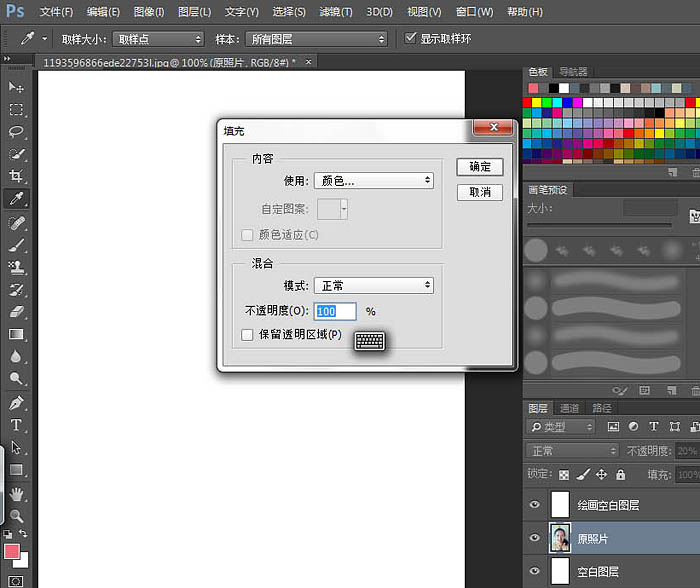Expand the 取样大小 dropdown
The image size is (700, 588).
click(158, 39)
